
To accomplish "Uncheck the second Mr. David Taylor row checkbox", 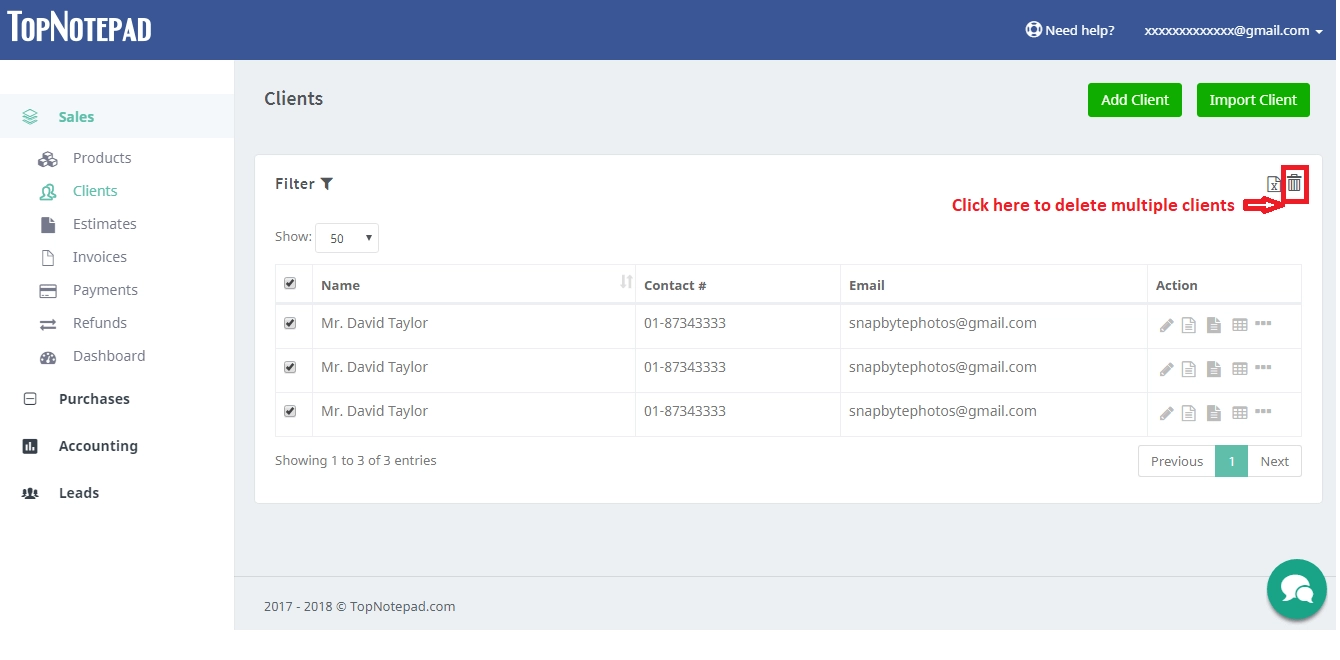I will tap(291, 367).
